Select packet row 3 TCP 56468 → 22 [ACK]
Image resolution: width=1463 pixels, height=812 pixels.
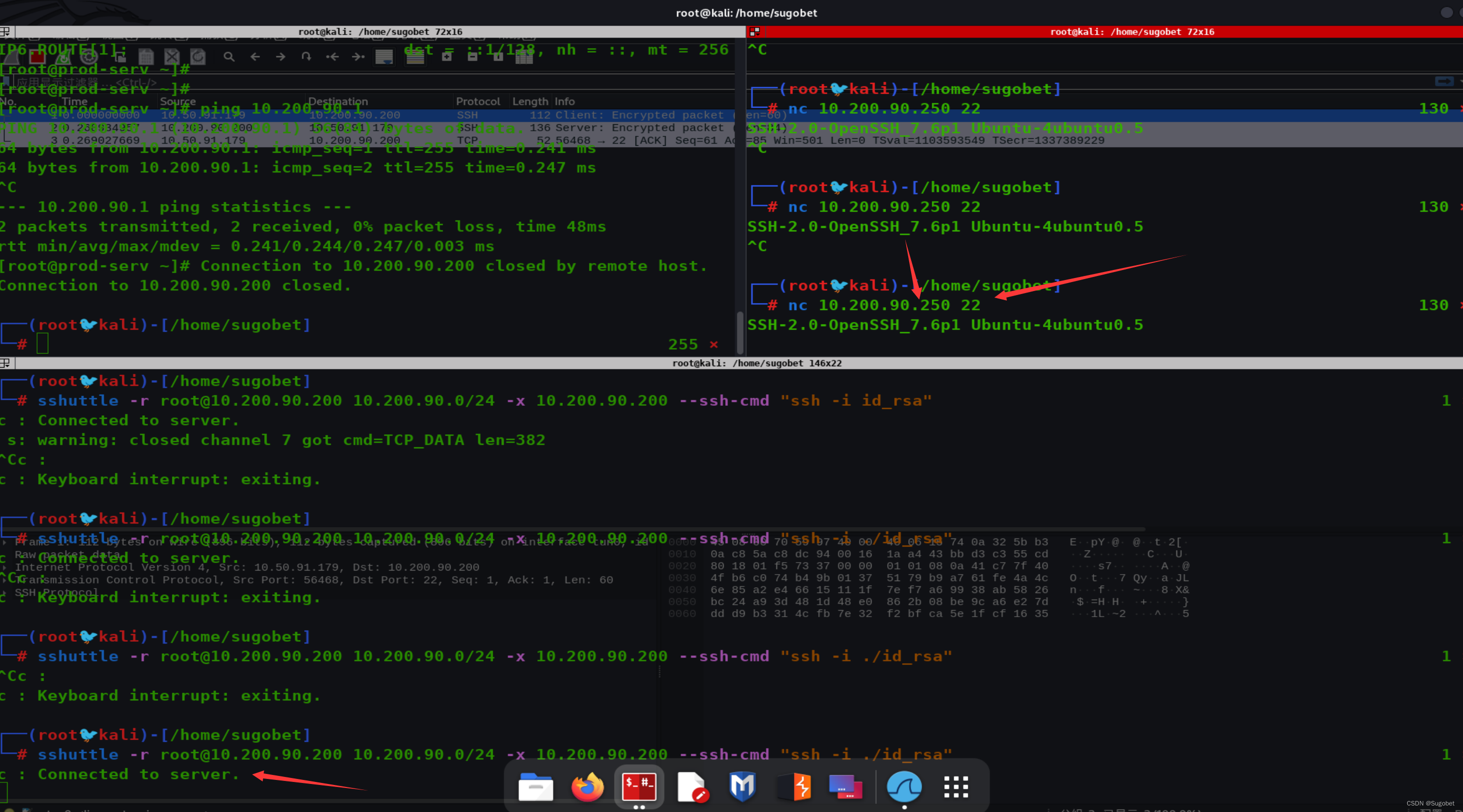732,140
